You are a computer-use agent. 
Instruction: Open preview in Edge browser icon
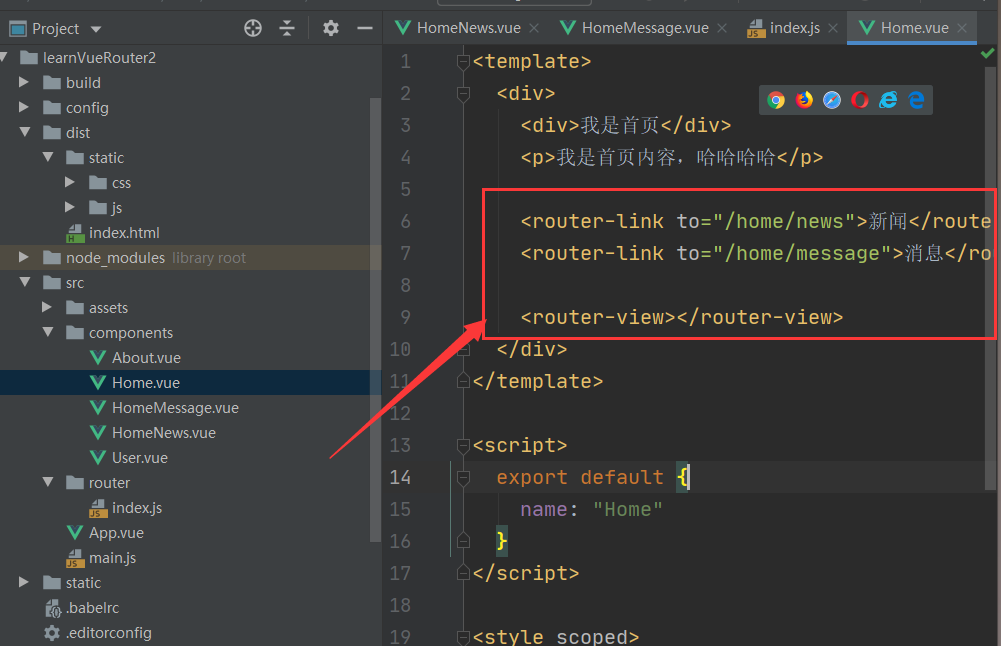916,100
